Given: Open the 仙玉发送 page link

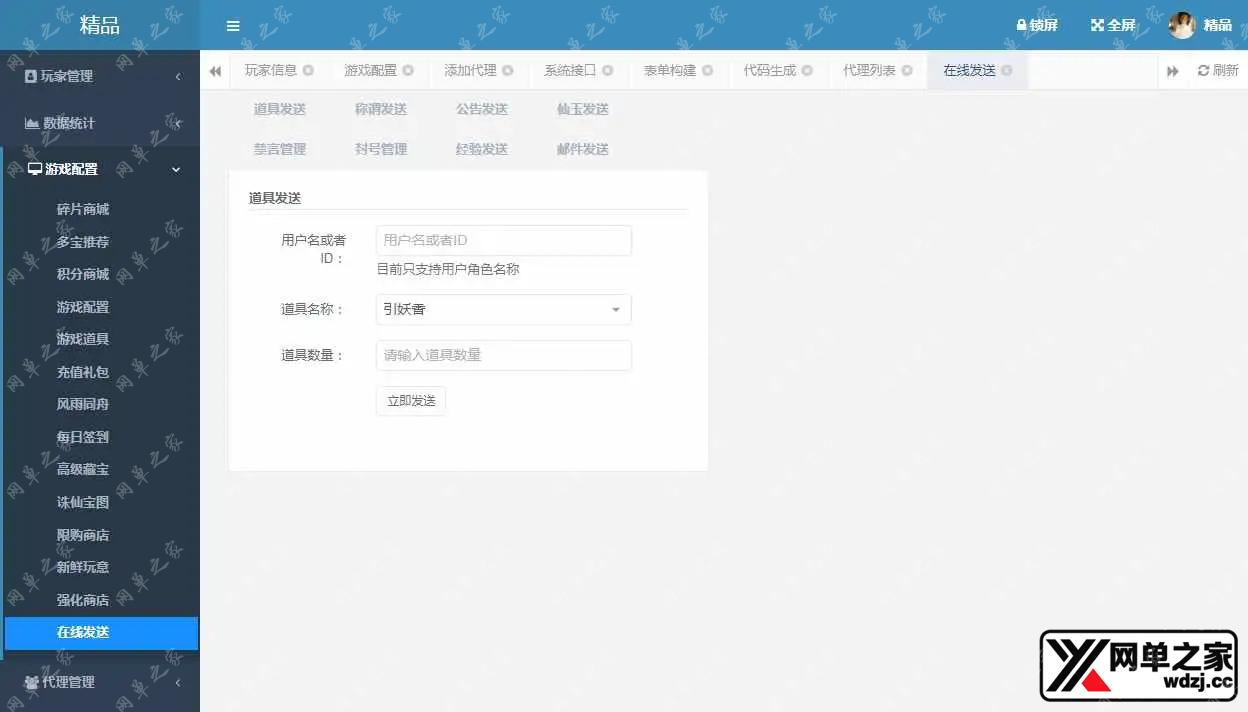Looking at the screenshot, I should coord(581,111).
